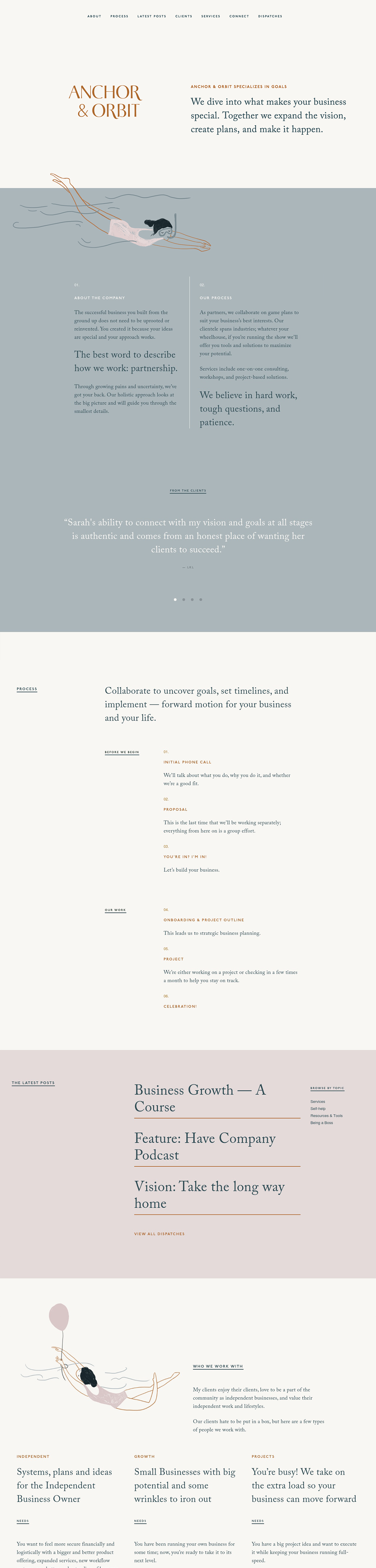Go to Process in top navigation

119,16
